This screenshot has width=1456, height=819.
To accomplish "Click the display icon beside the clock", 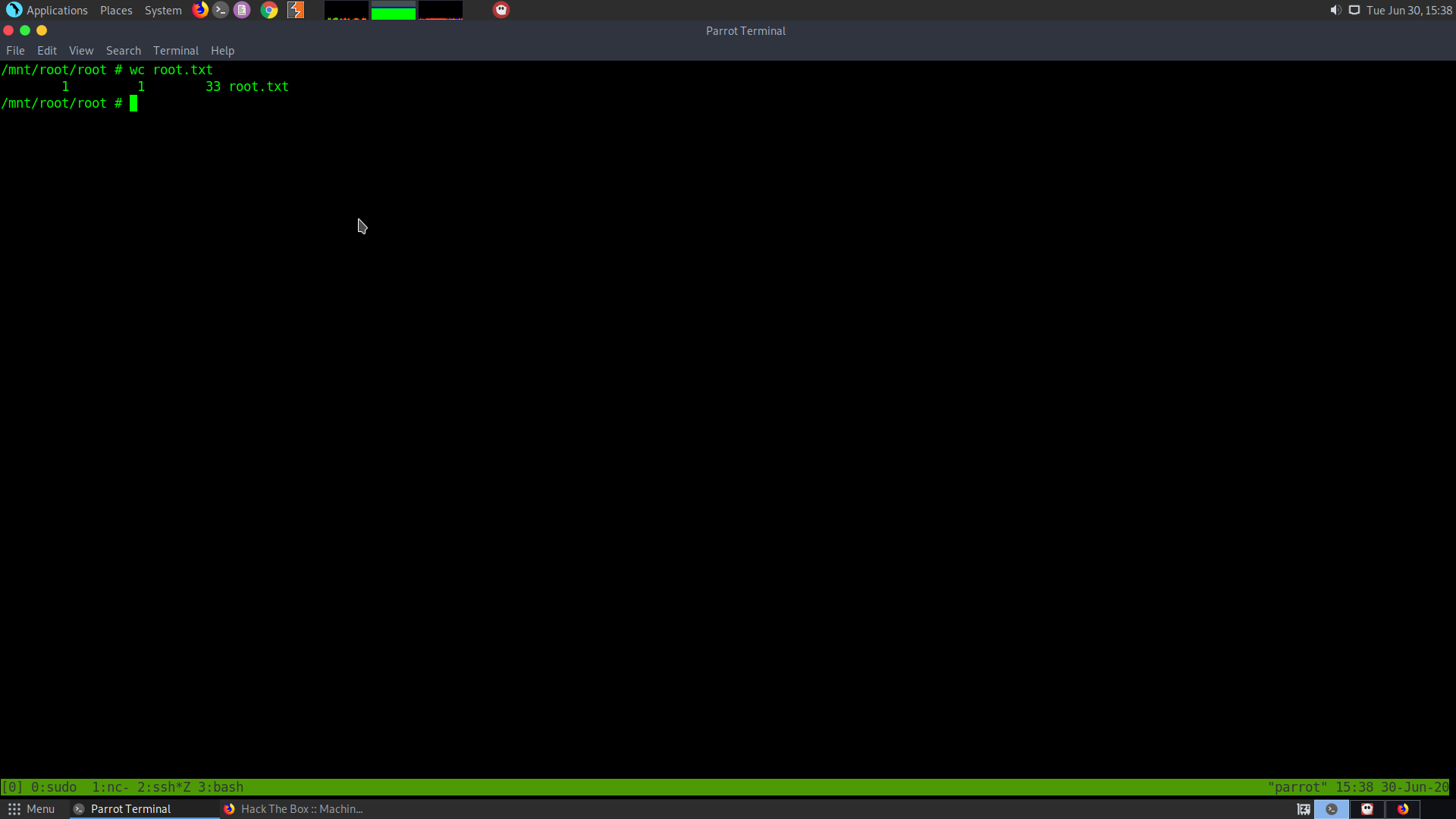I will (1354, 10).
